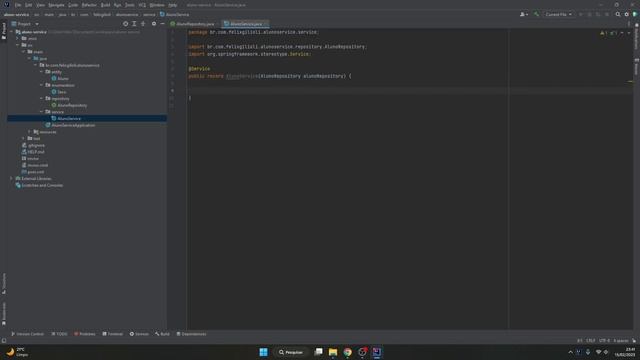Collapse the main folder

(24, 52)
